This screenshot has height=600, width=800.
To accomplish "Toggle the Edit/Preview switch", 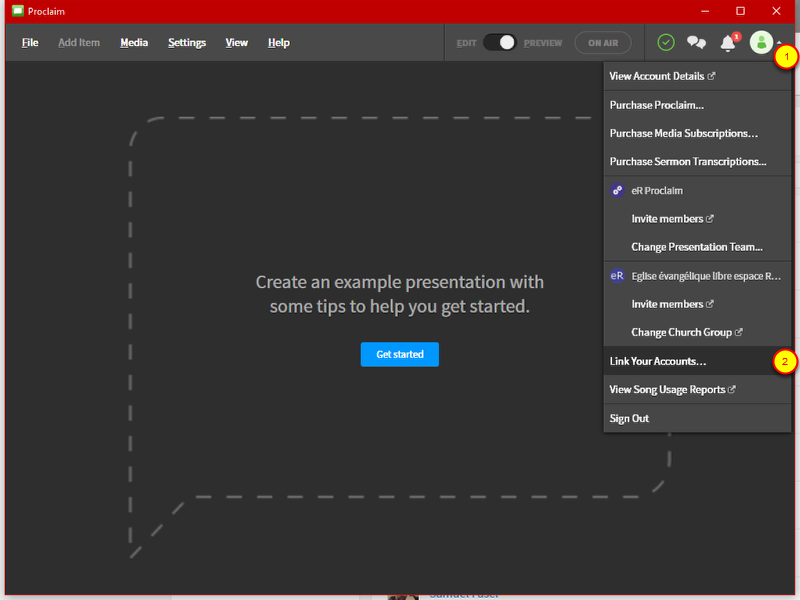I will (x=499, y=43).
